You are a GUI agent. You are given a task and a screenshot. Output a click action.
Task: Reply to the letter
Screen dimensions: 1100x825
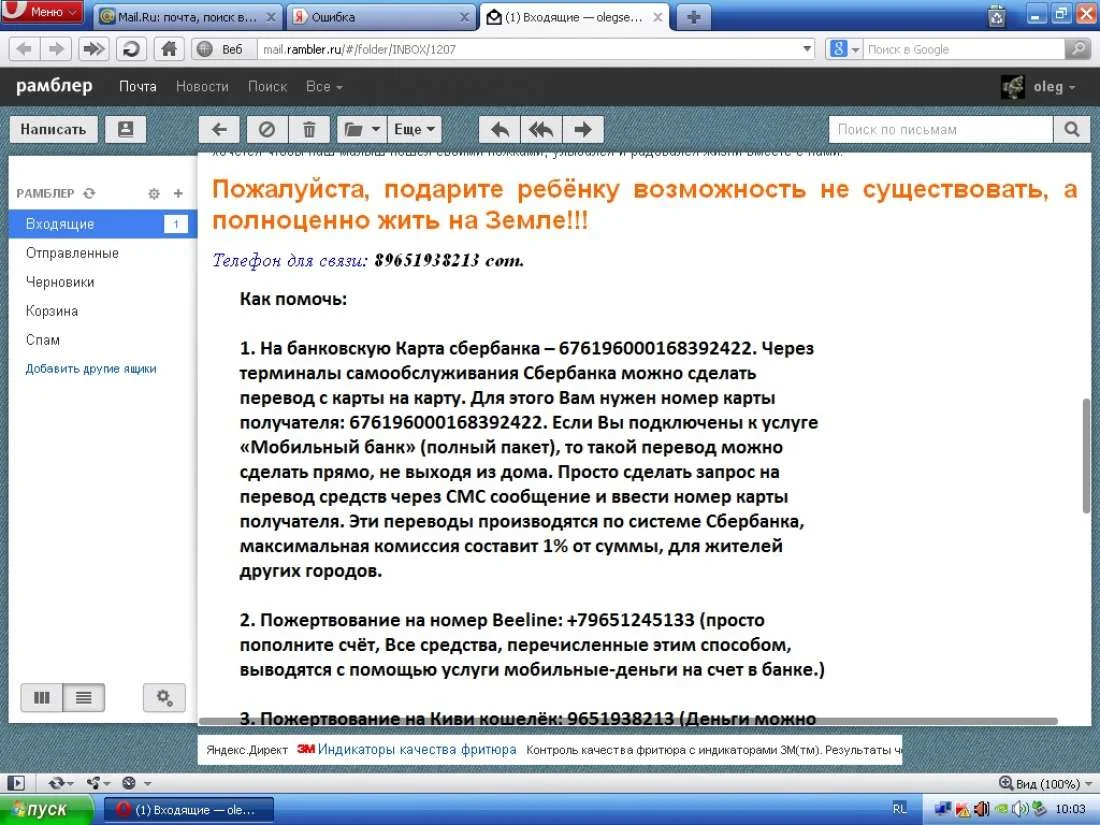tap(499, 129)
